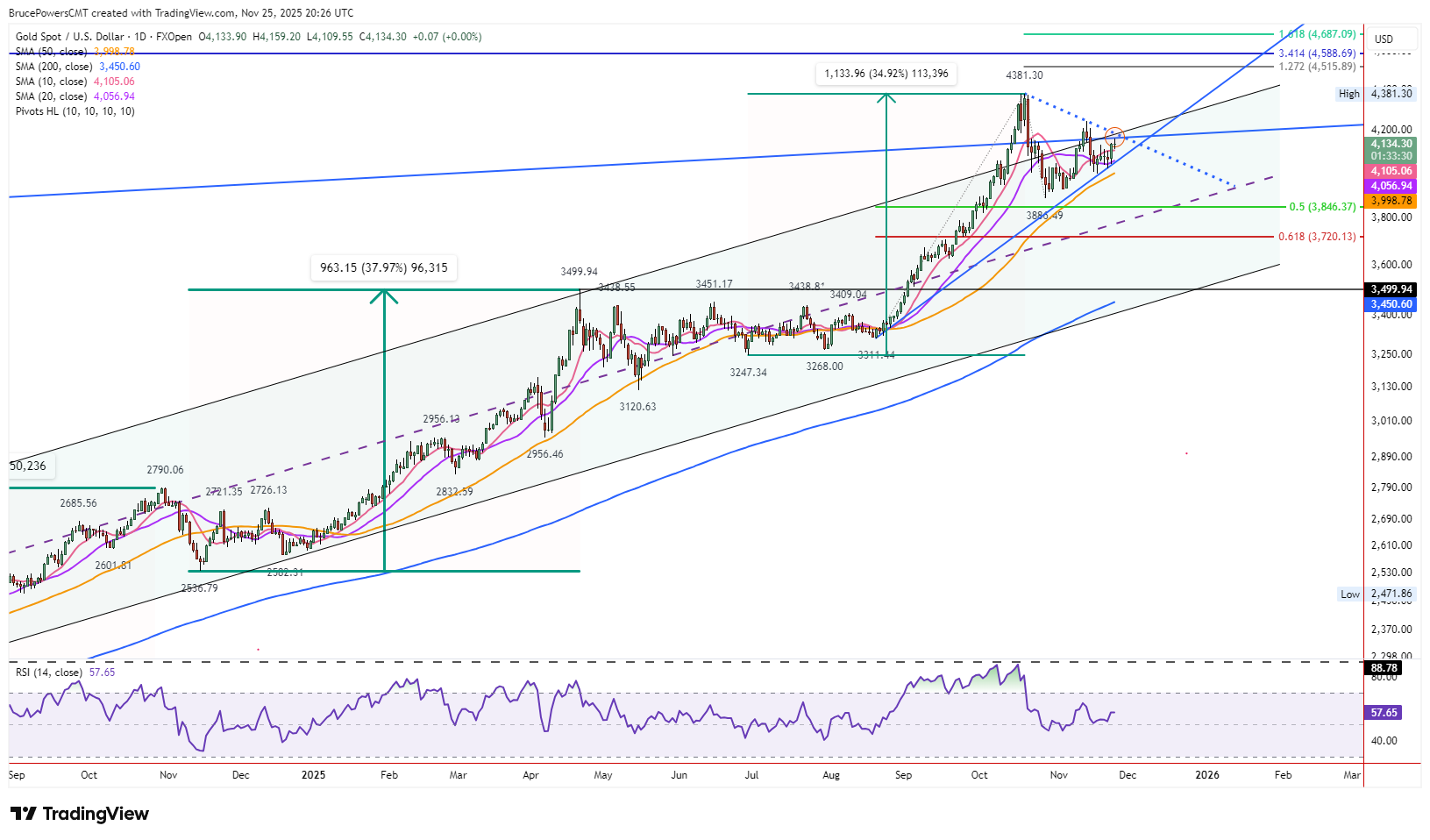Select the Pivots HL (10, 10, 10, 10) legend
Screen dimensions: 1430x840
pos(75,111)
